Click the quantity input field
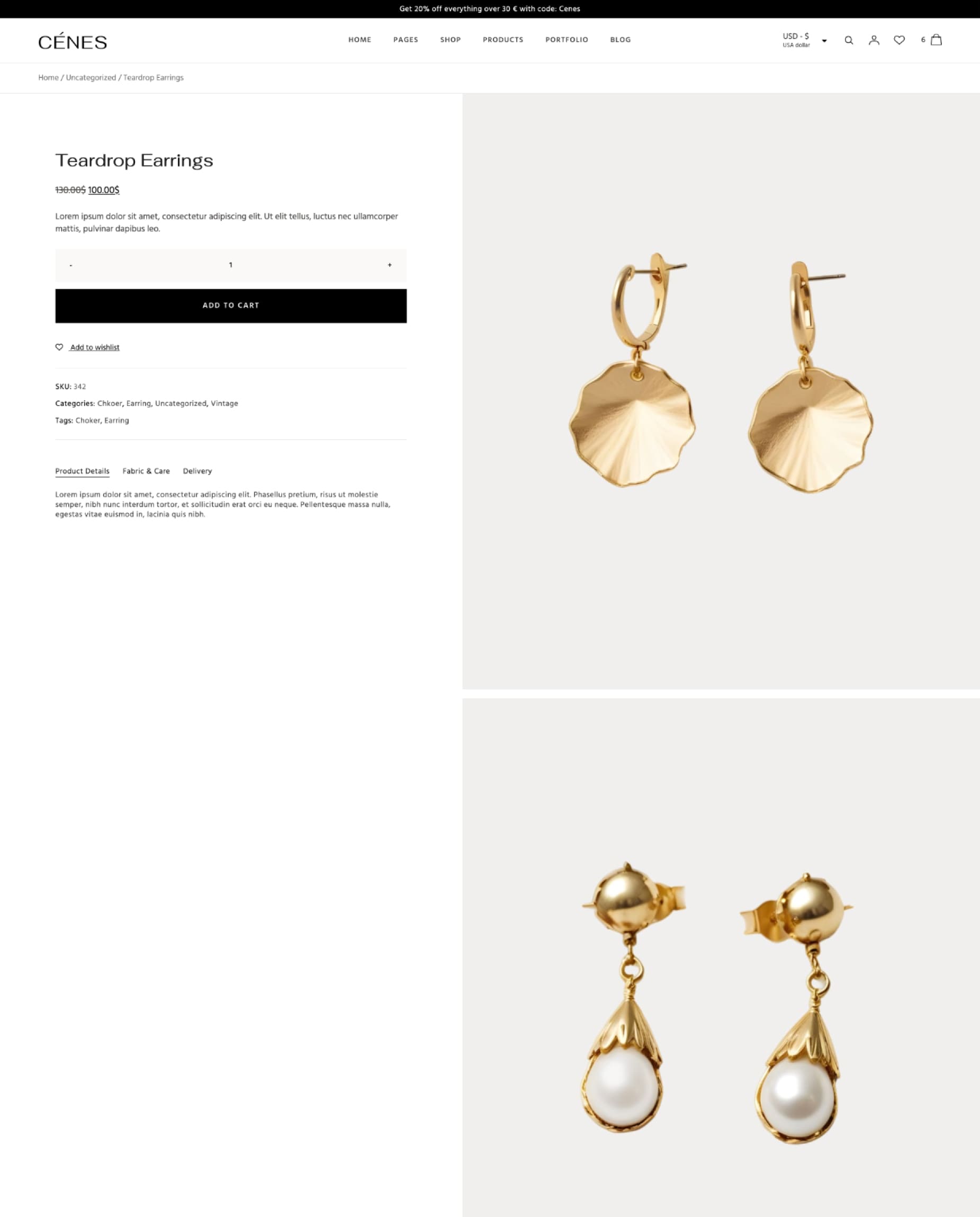Screen dimensions: 980x1217 click(230, 265)
